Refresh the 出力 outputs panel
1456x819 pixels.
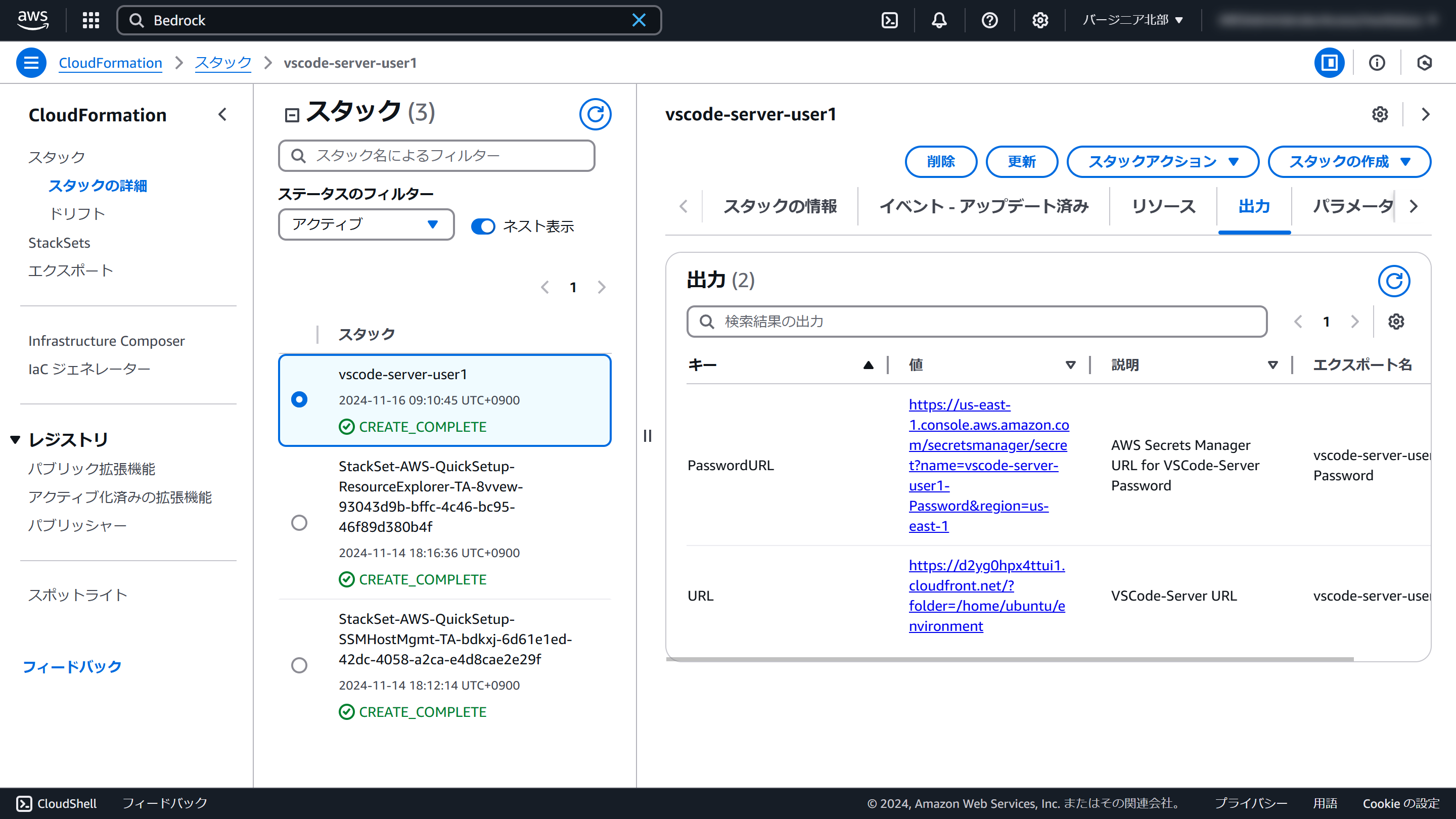(x=1395, y=281)
